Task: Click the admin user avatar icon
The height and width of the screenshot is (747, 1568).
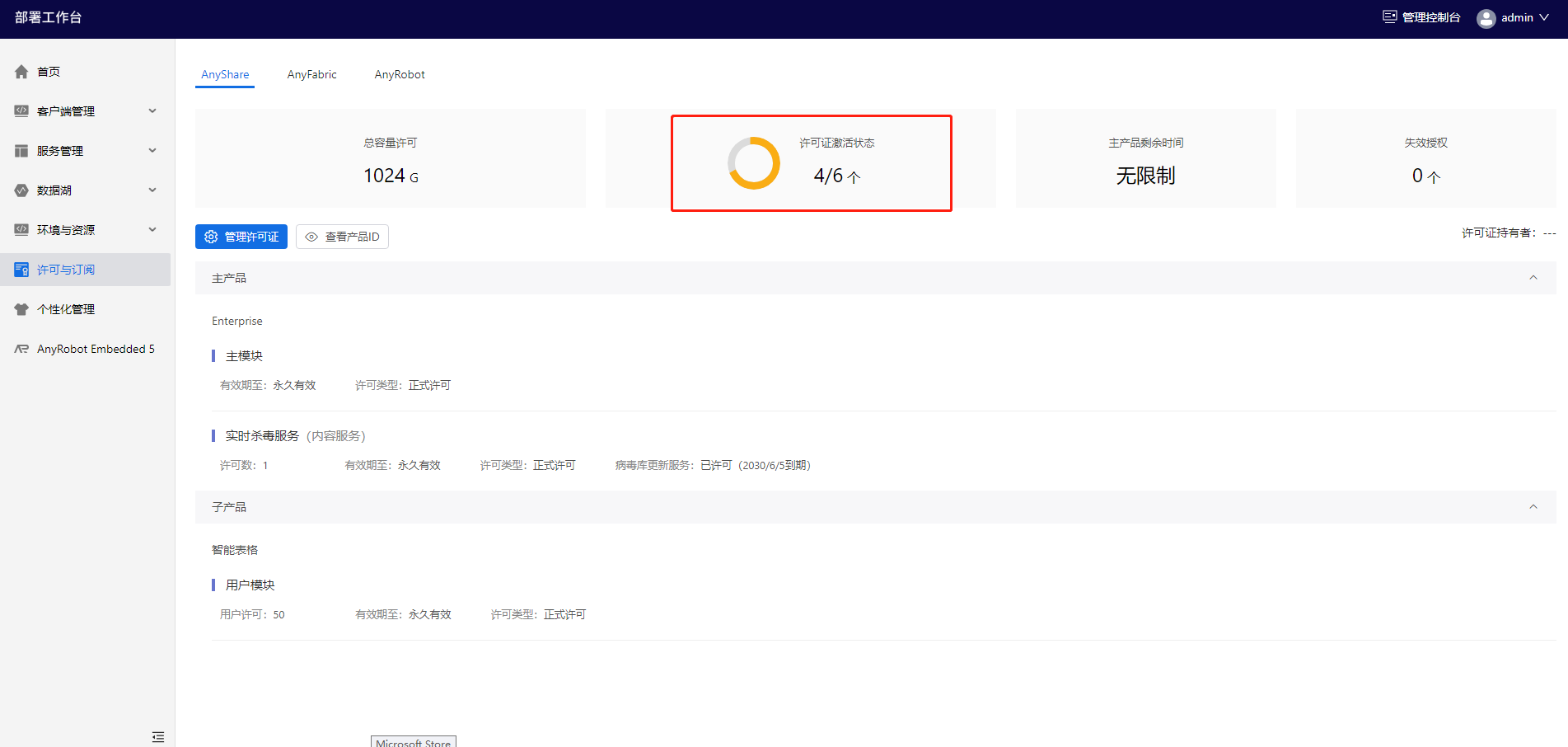Action: [1486, 18]
